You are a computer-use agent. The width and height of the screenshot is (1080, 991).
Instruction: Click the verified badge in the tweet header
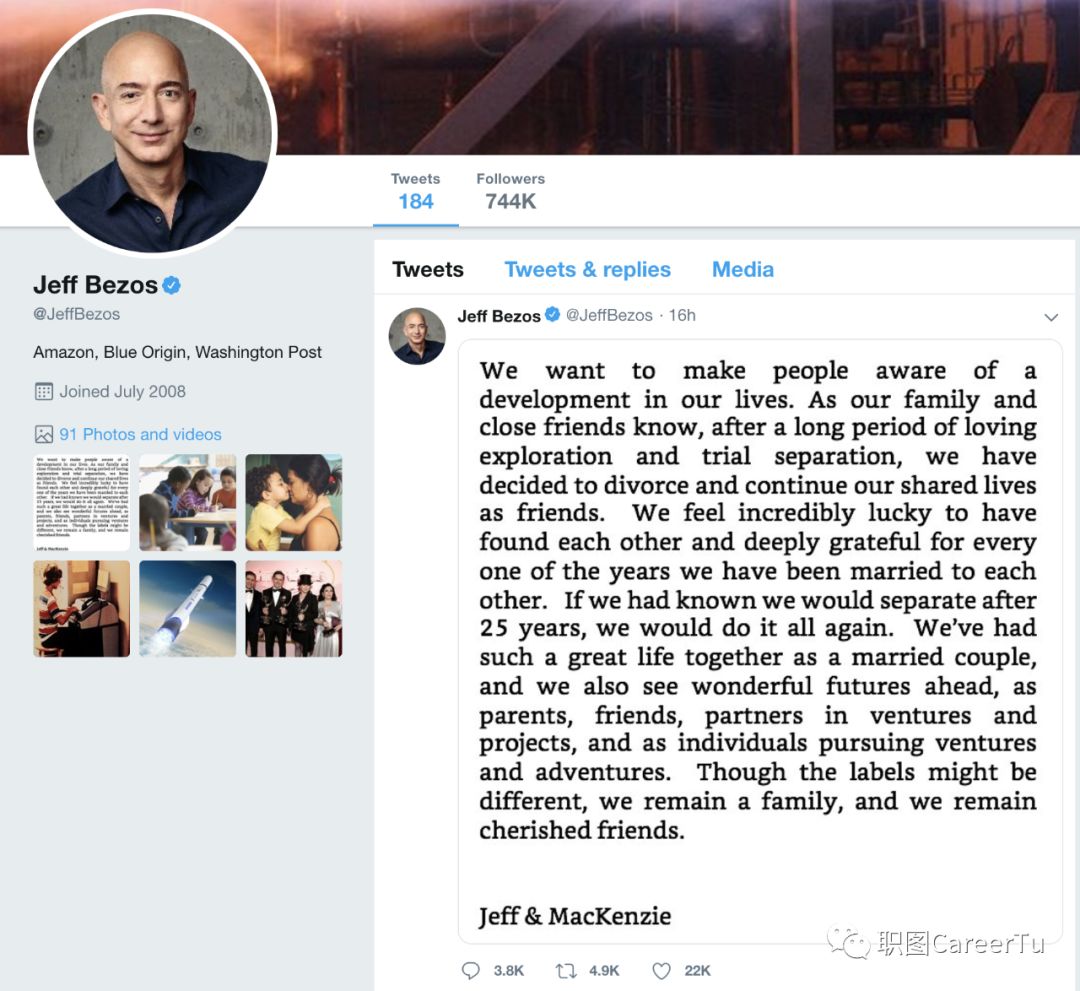[552, 315]
